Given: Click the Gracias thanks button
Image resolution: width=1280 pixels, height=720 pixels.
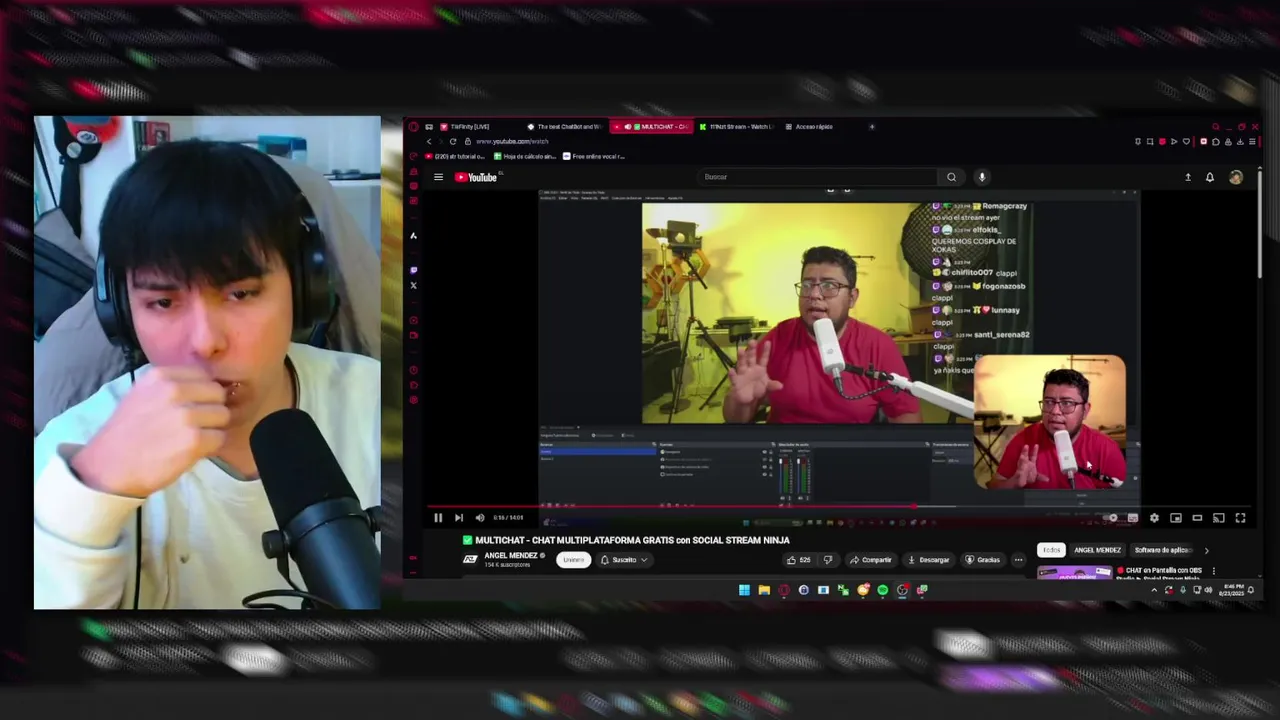Looking at the screenshot, I should pyautogui.click(x=982, y=560).
